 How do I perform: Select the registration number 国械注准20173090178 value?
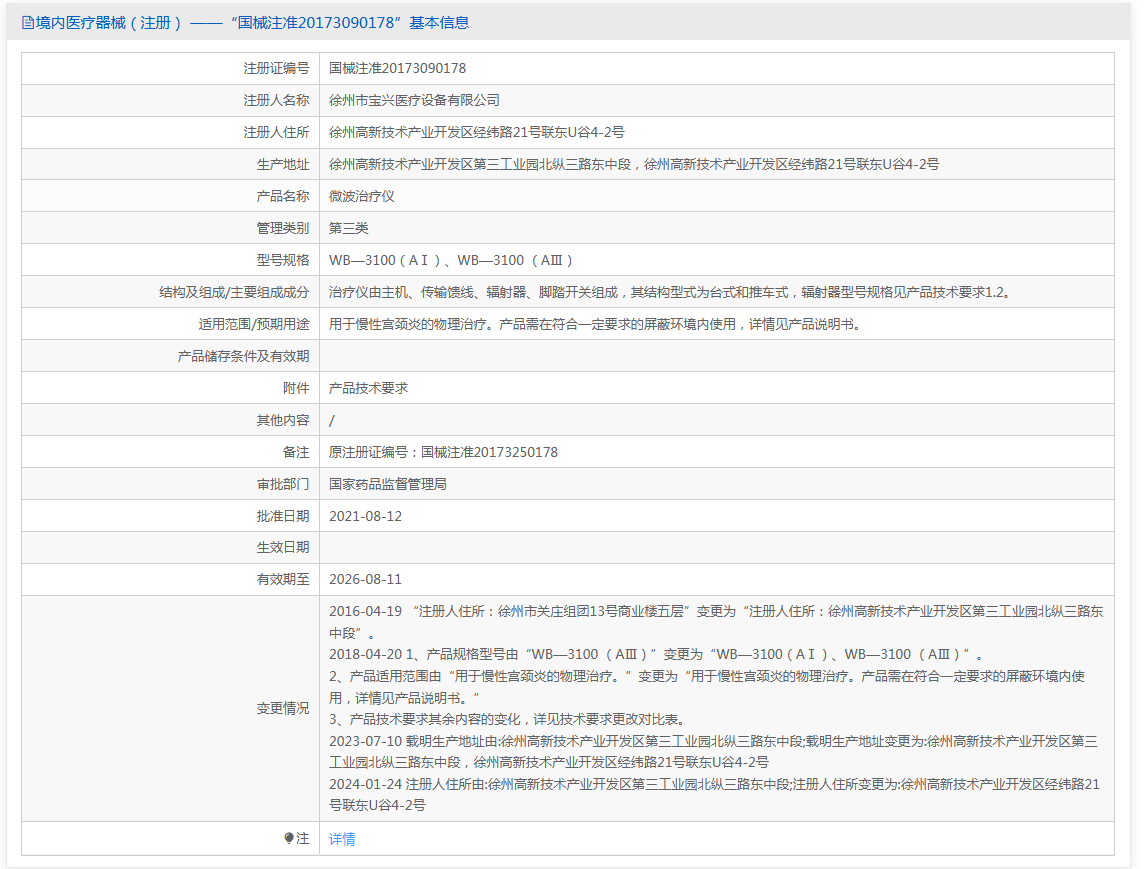pyautogui.click(x=397, y=69)
